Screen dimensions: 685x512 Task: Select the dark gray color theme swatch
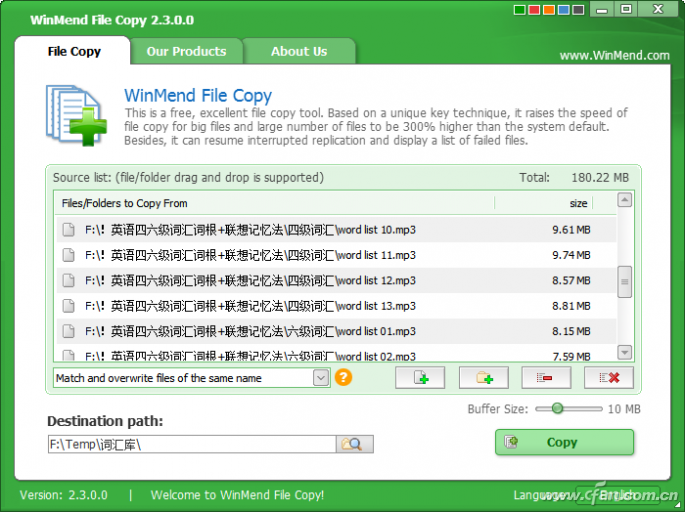(x=578, y=10)
